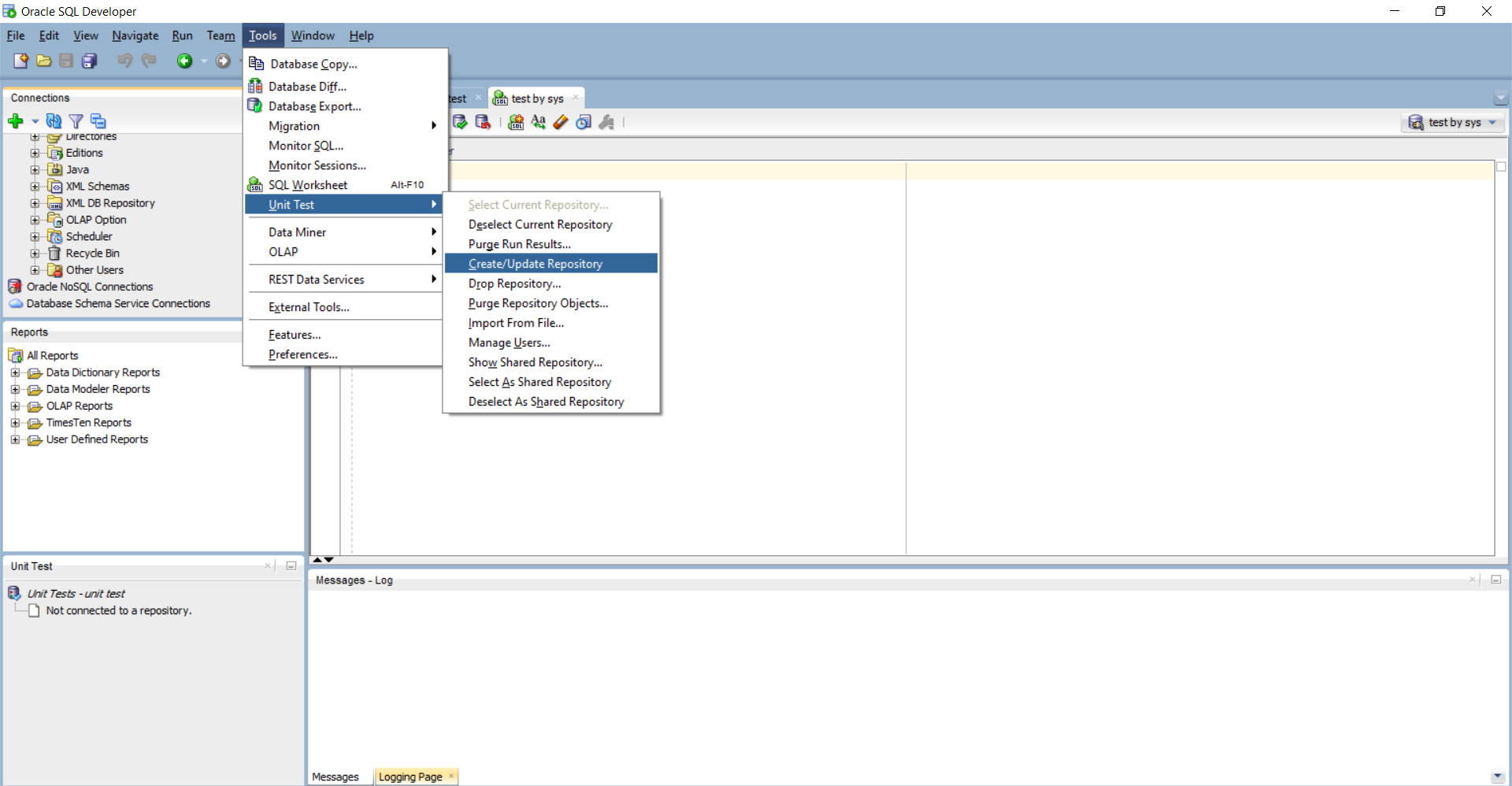Switch to Messages log tab
Screen dimensions: 1512x786
(x=335, y=777)
